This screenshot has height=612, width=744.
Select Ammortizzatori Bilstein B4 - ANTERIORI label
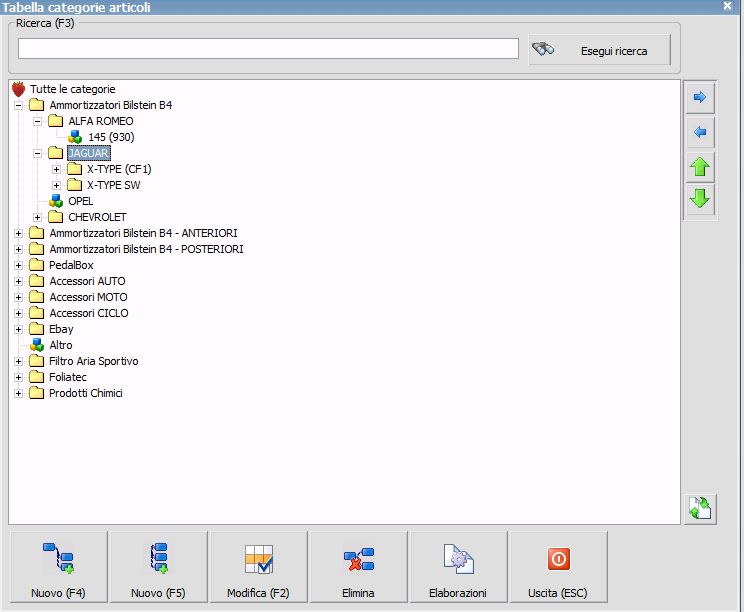[x=143, y=233]
